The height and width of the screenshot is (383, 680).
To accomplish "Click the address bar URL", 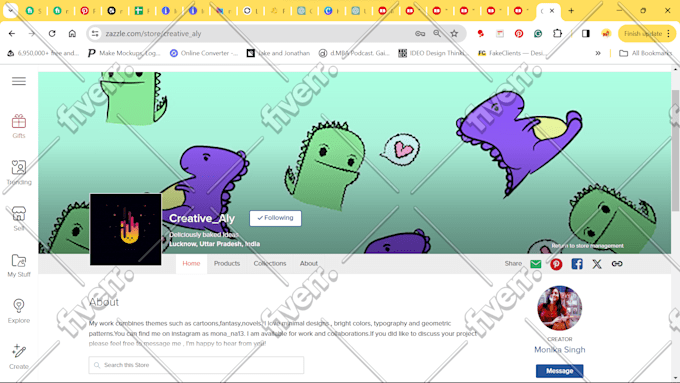I will (153, 33).
